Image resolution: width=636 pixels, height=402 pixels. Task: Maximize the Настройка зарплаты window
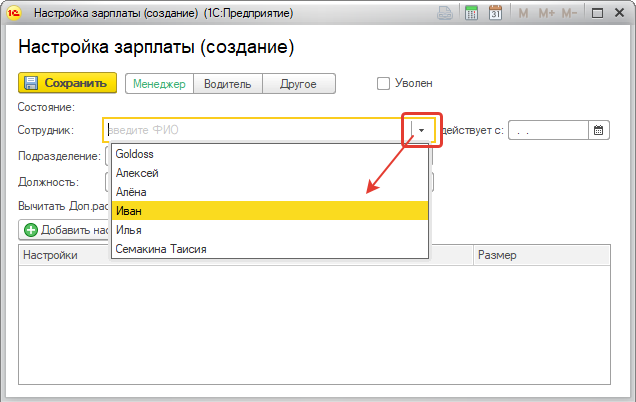pyautogui.click(x=597, y=13)
